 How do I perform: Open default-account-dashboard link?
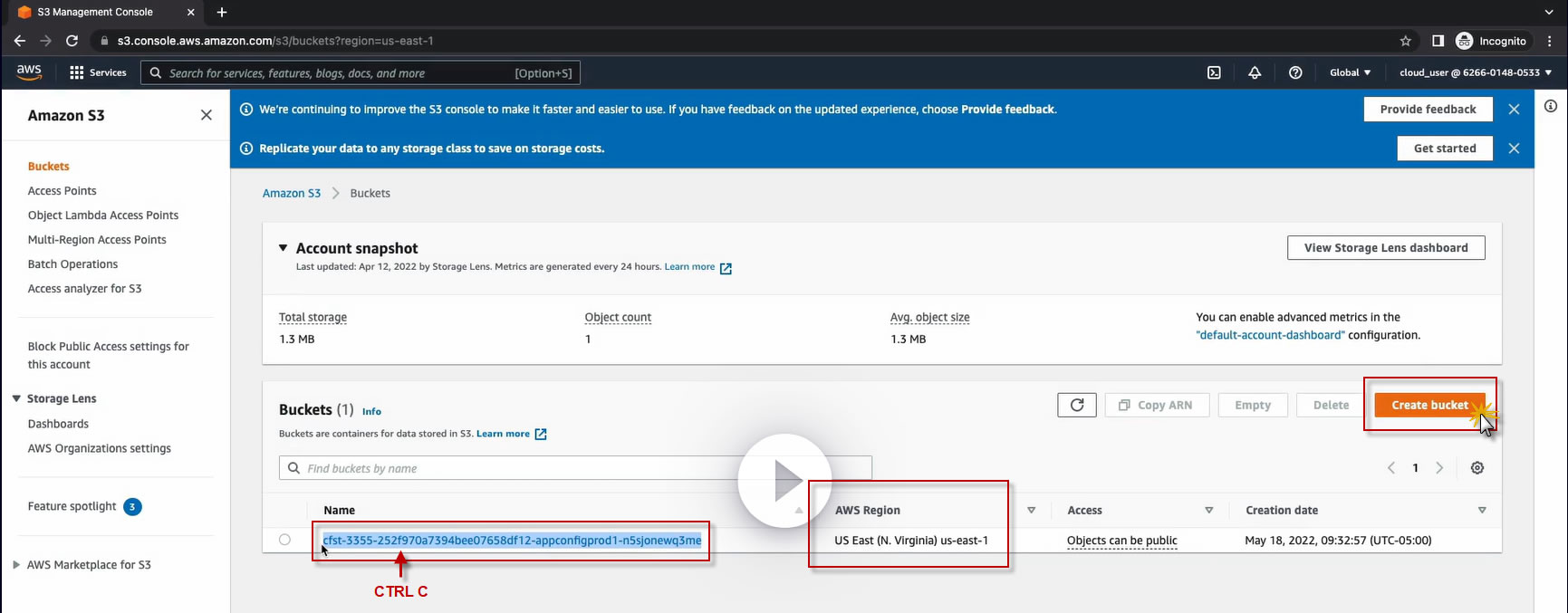click(x=1270, y=335)
